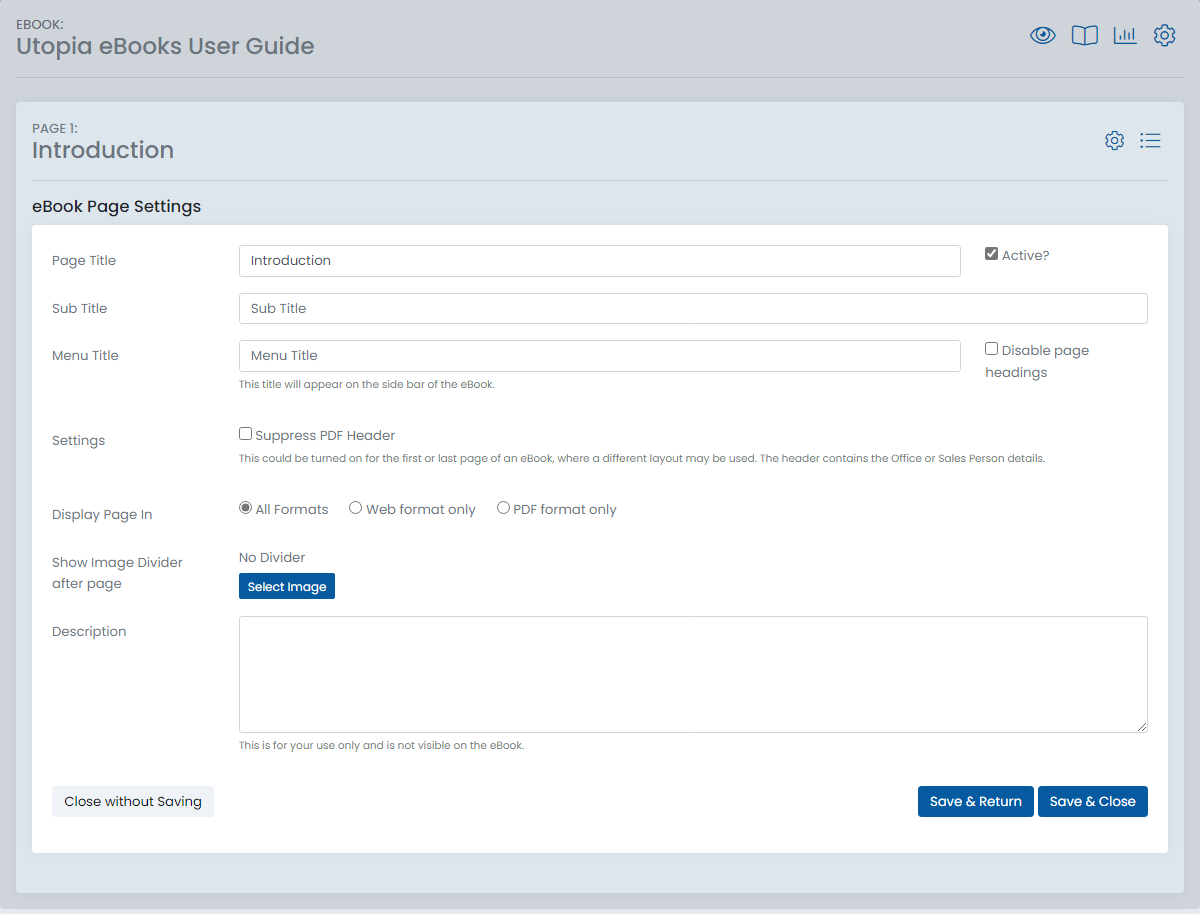This screenshot has height=914, width=1200.
Task: Select PDF format only radio option
Action: coord(503,508)
